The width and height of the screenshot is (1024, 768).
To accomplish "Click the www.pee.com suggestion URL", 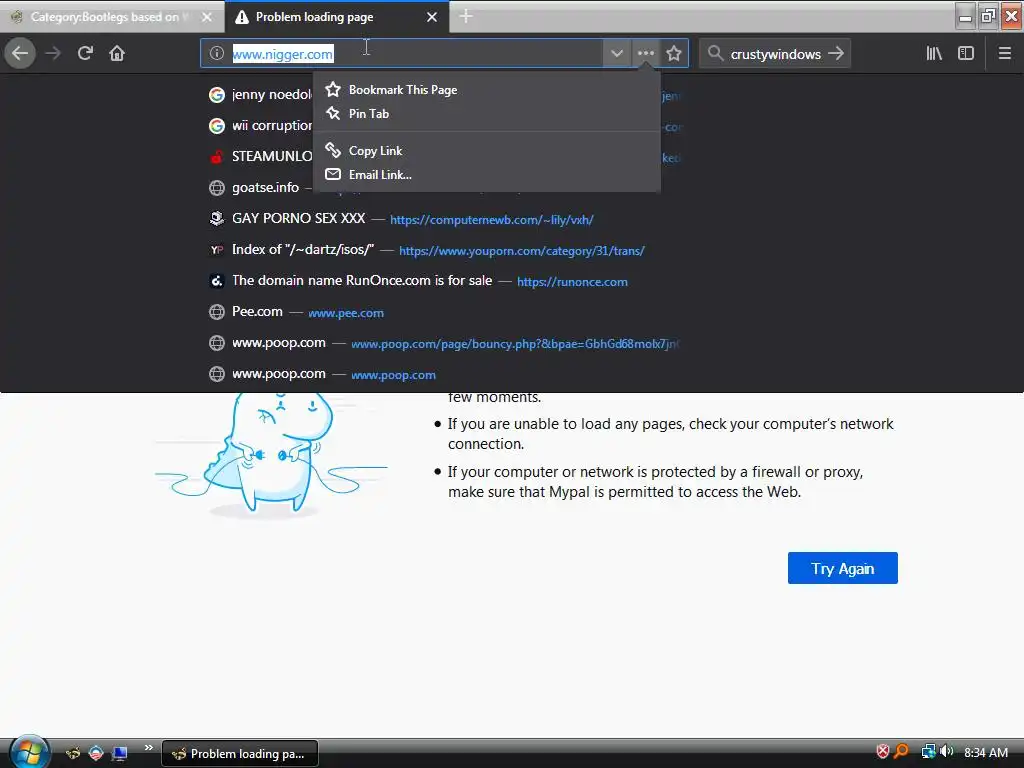I will (x=345, y=313).
